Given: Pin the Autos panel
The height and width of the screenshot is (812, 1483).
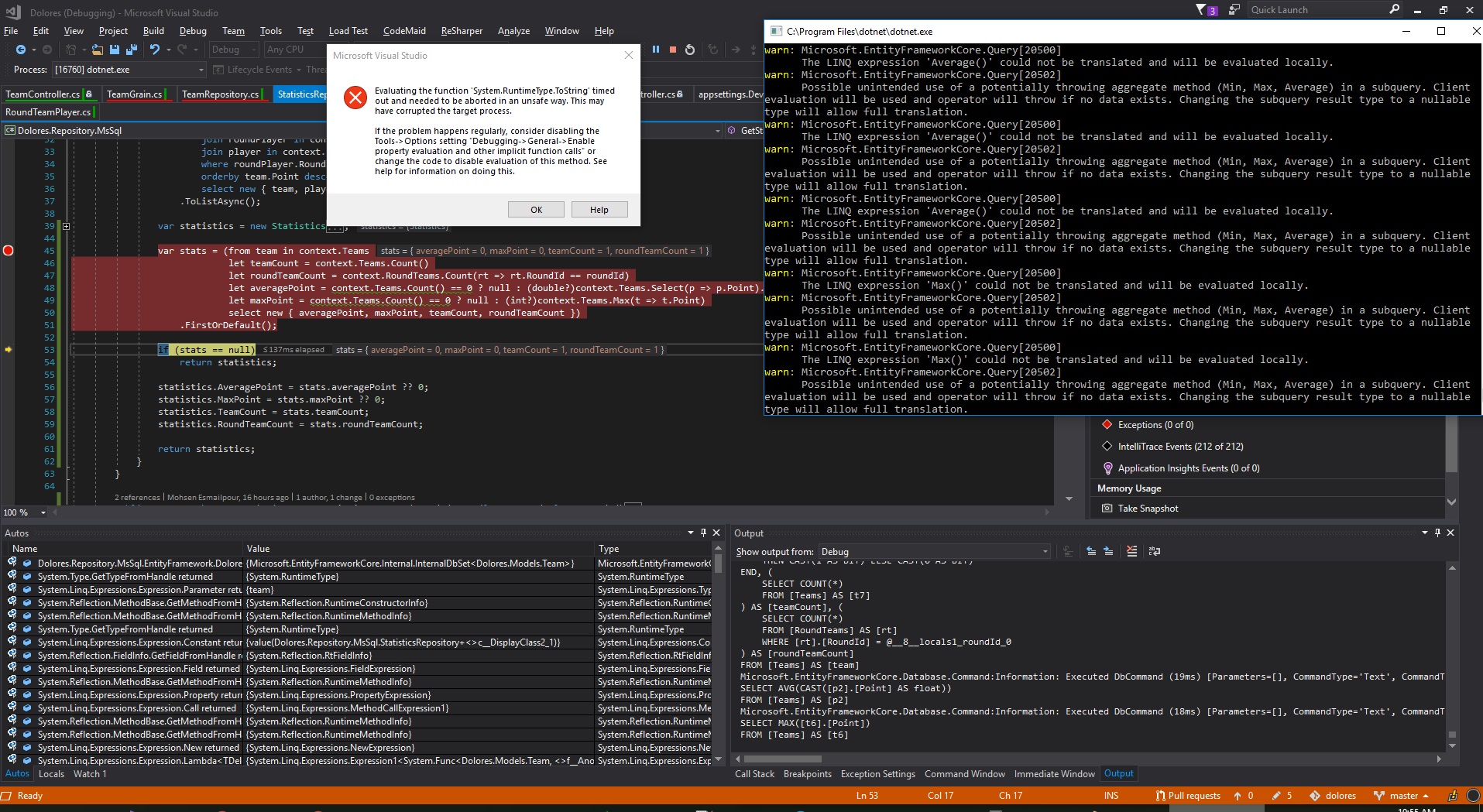Looking at the screenshot, I should 703,533.
